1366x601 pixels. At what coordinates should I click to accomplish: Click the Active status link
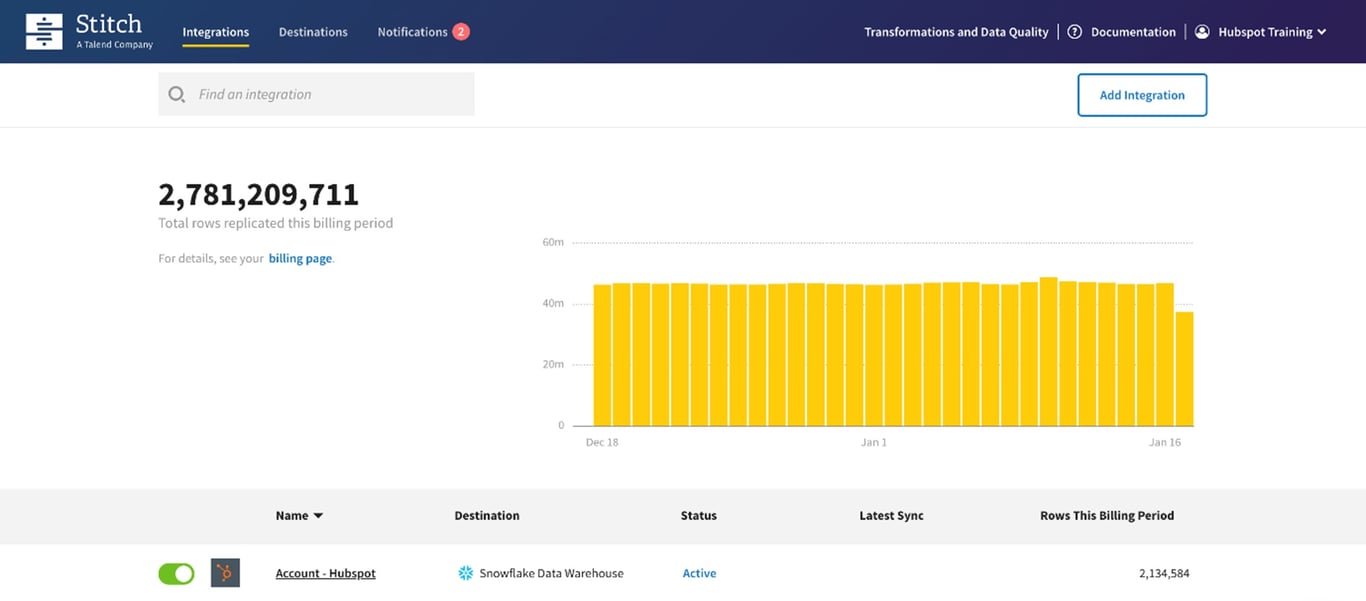[x=699, y=572]
